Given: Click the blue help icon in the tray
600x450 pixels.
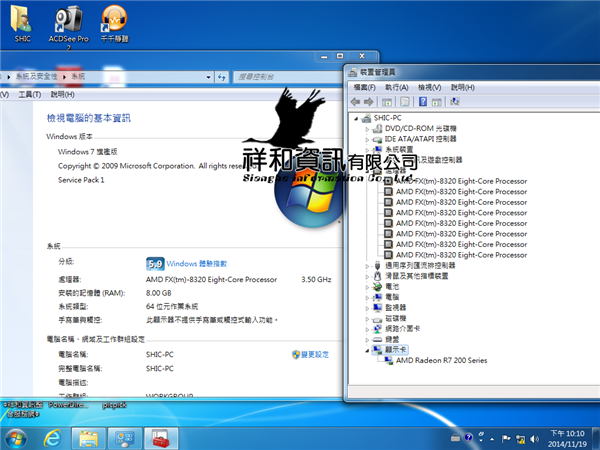Looking at the screenshot, I should (x=468, y=437).
